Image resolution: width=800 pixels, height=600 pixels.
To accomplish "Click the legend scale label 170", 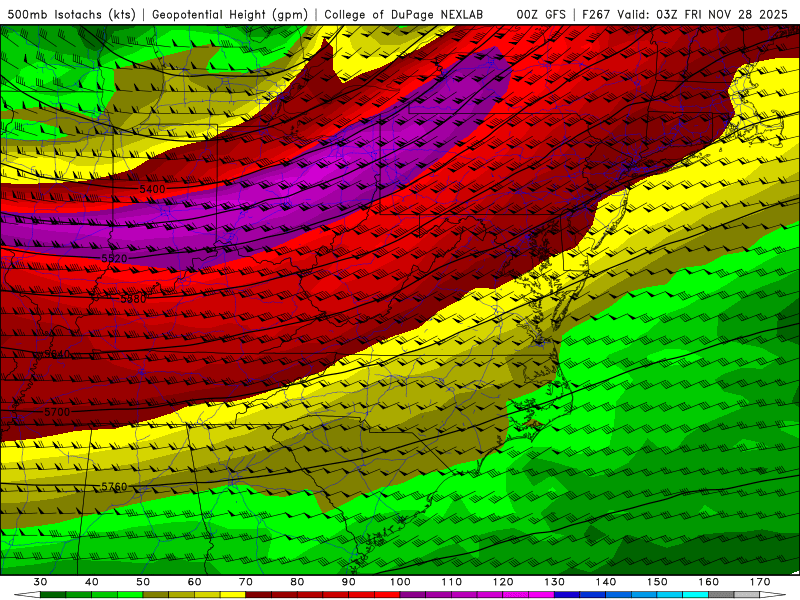I will click(x=760, y=582).
